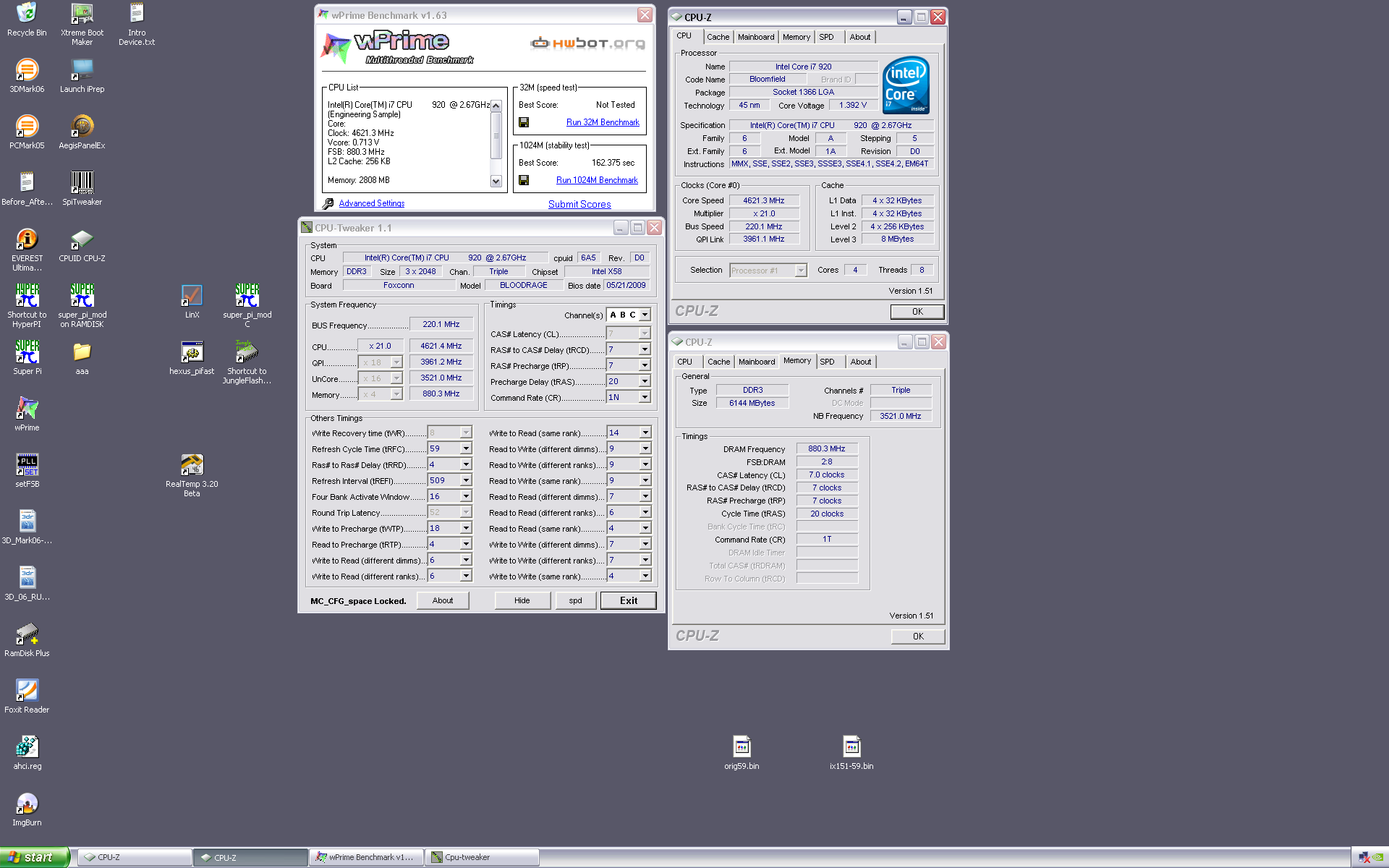Switch to CPU tab in lower CPU-Z
The image size is (1389, 868).
(x=685, y=362)
